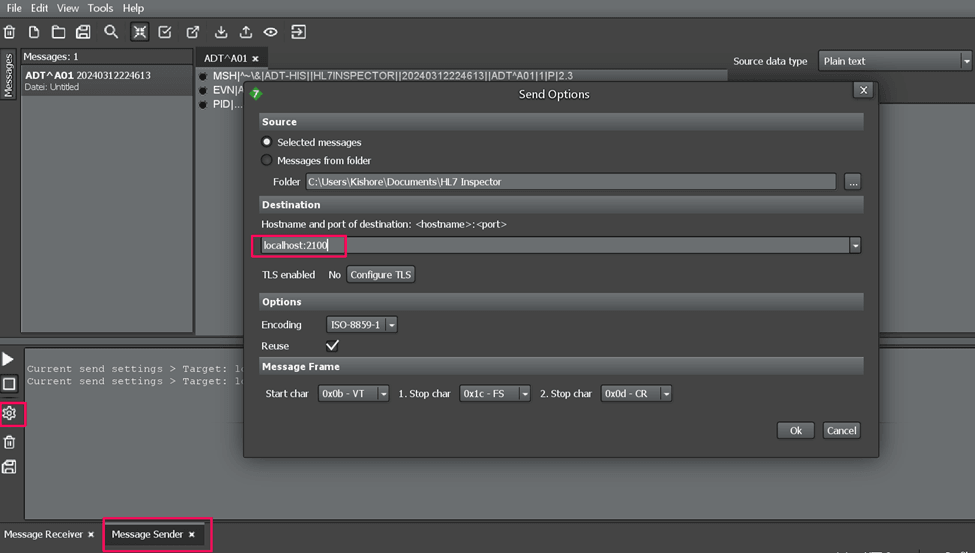Image resolution: width=975 pixels, height=553 pixels.
Task: Close the Message Sender tab
Action: point(192,534)
